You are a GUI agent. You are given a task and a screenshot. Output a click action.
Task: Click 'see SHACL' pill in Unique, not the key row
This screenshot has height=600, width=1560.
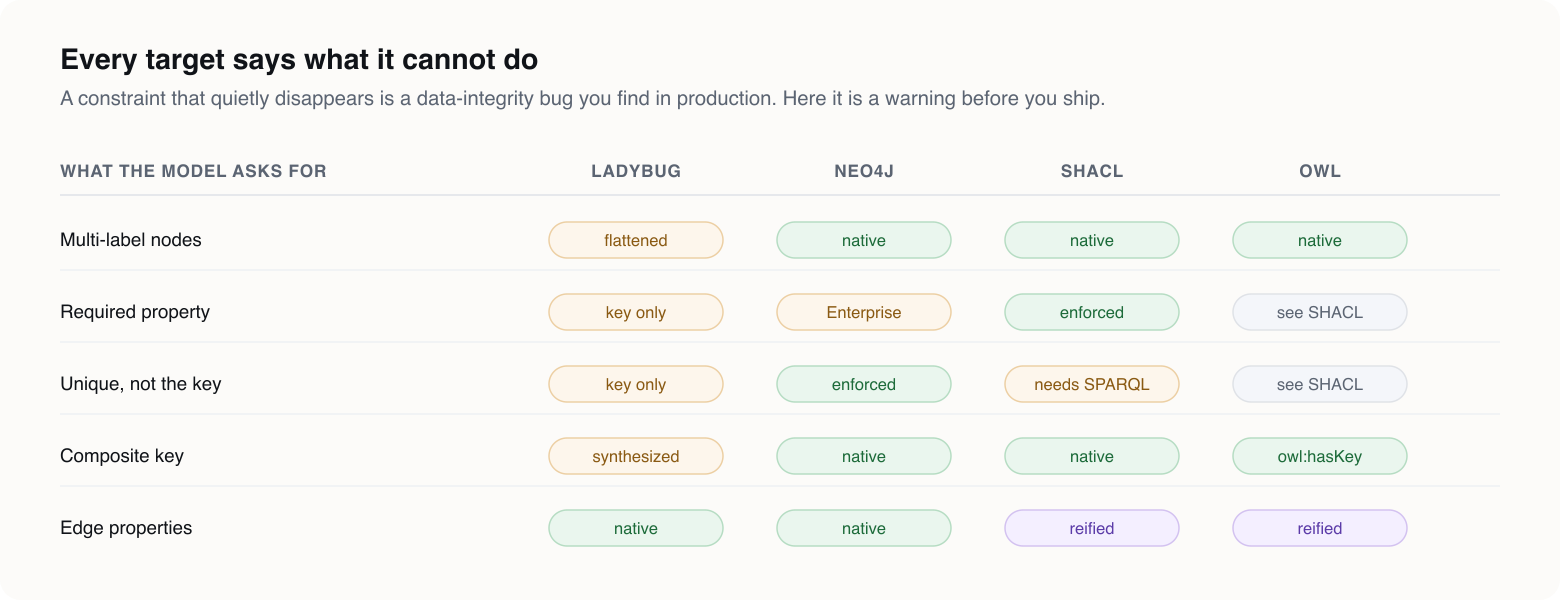tap(1320, 384)
